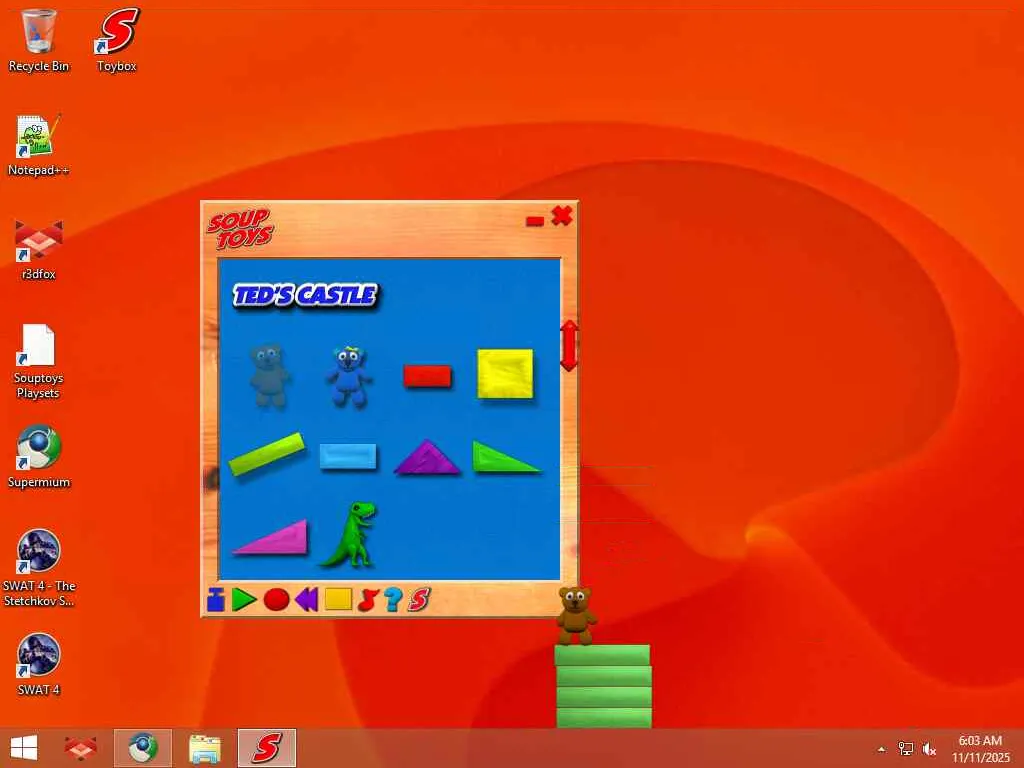Viewport: 1024px width, 768px height.
Task: Click the red up-down scroll arrow
Action: [x=569, y=345]
